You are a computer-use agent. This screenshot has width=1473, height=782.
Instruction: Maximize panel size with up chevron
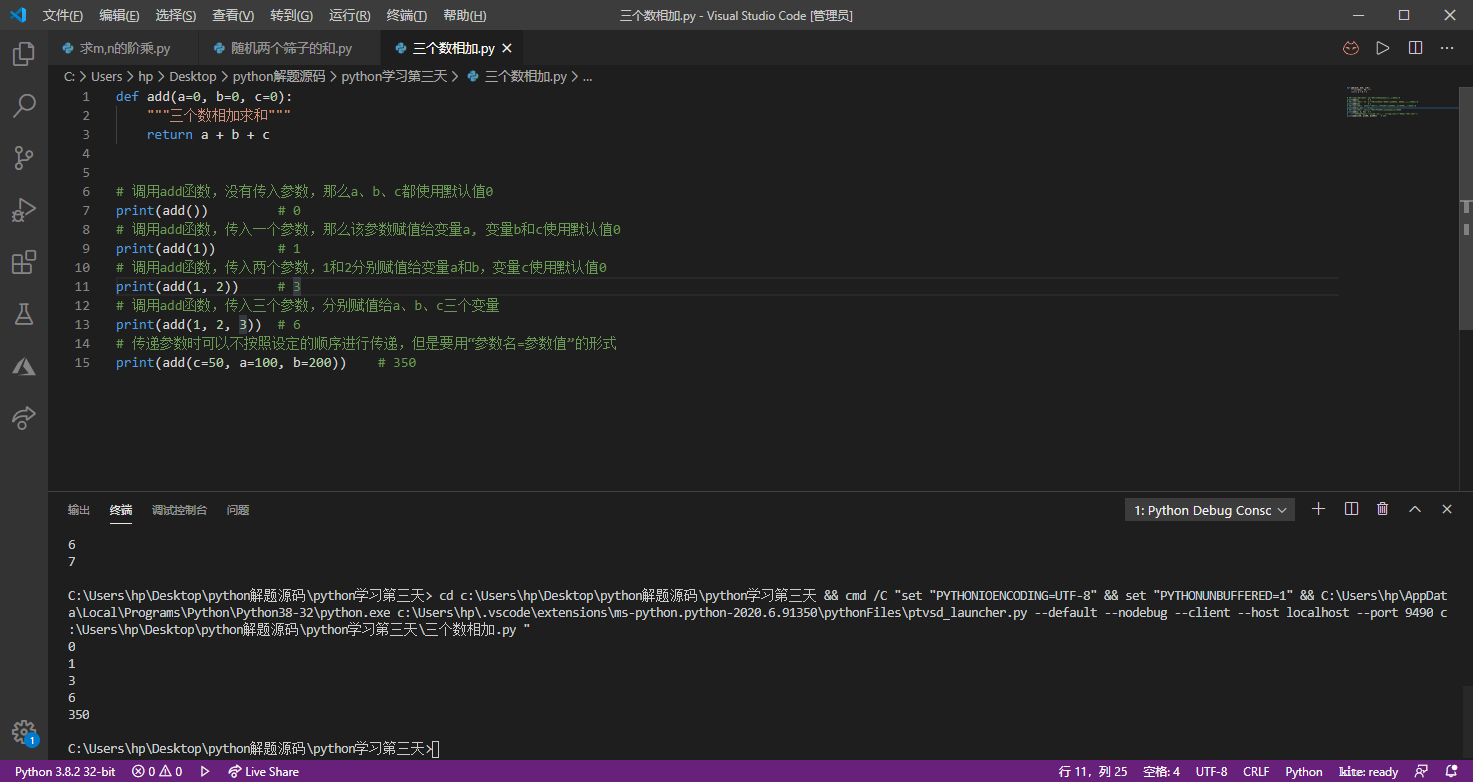(x=1415, y=509)
